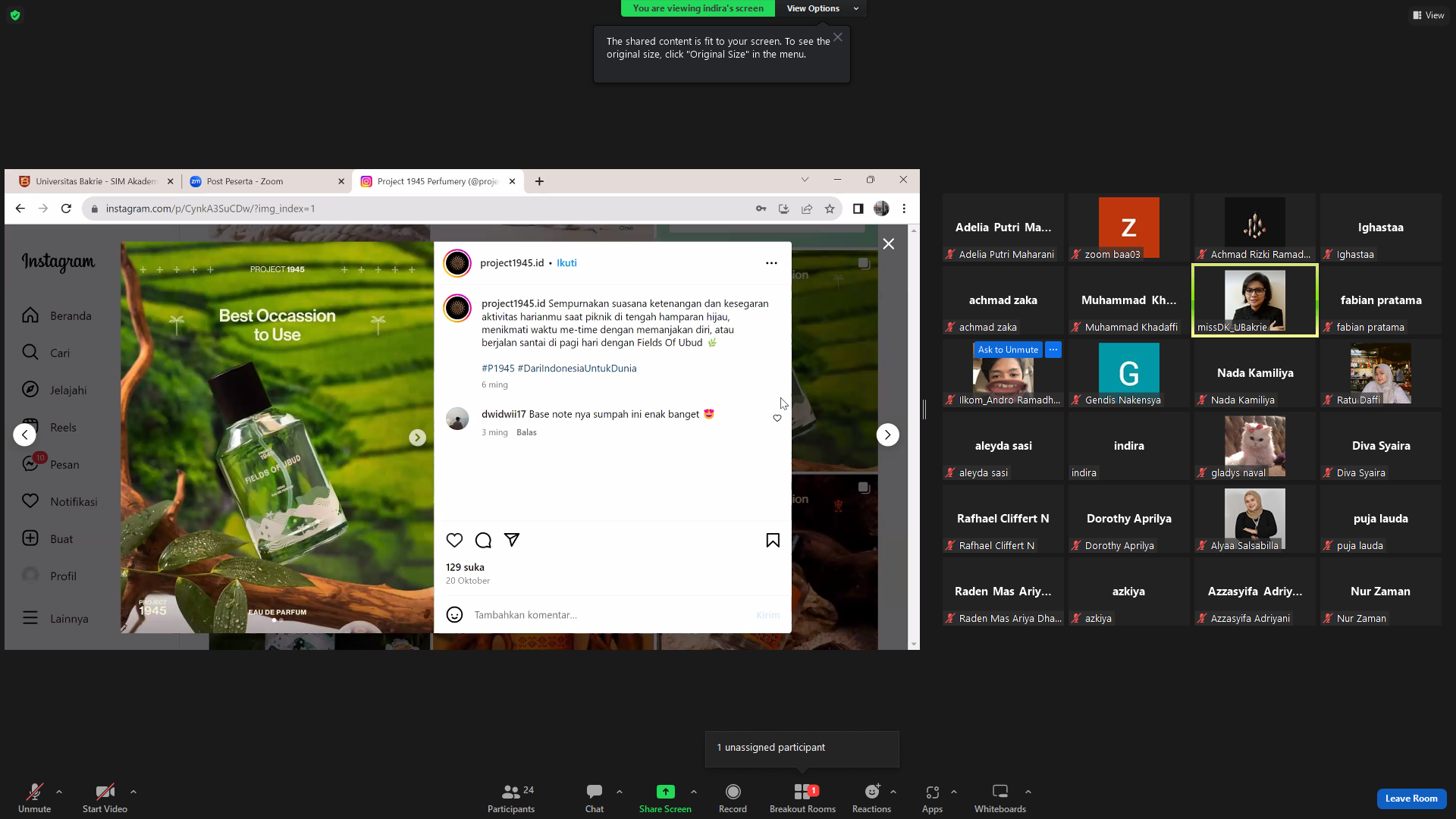The height and width of the screenshot is (819, 1456).
Task: Open the View Options dropdown
Action: (x=822, y=8)
